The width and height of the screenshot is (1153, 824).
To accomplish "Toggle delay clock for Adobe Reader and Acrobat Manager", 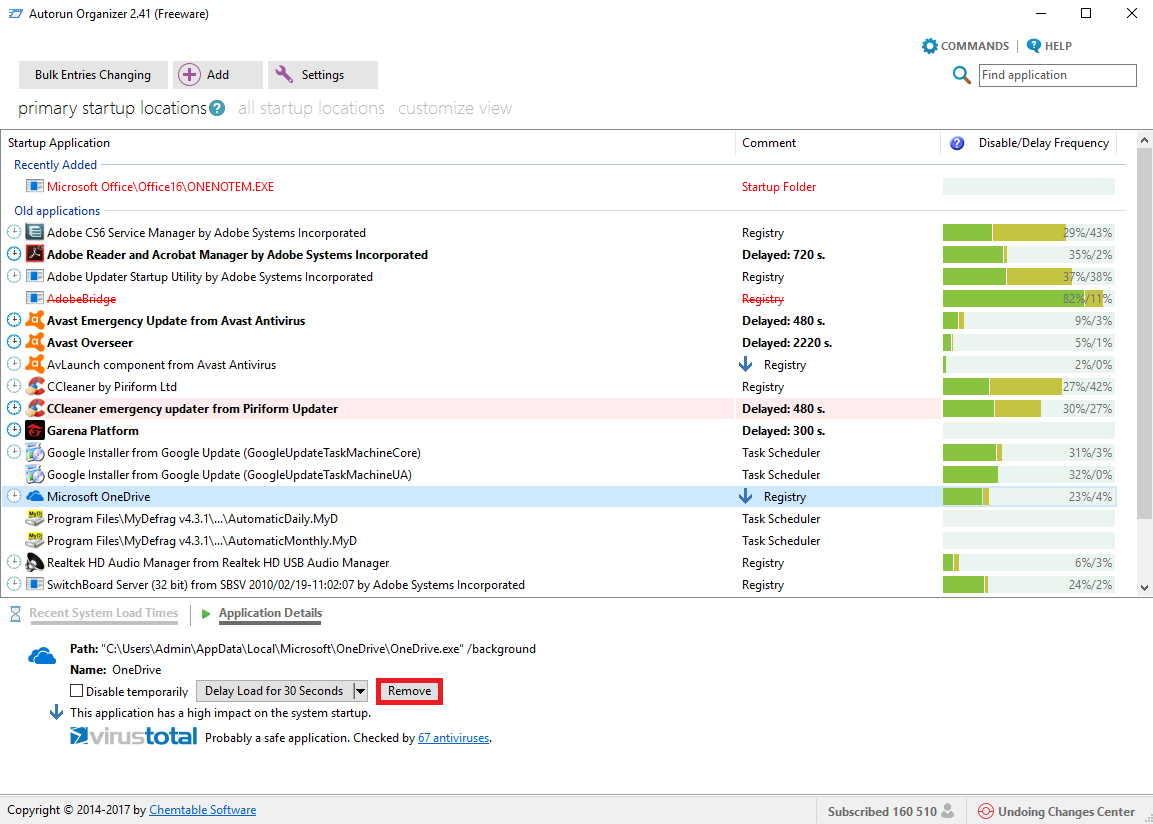I will click(x=14, y=254).
